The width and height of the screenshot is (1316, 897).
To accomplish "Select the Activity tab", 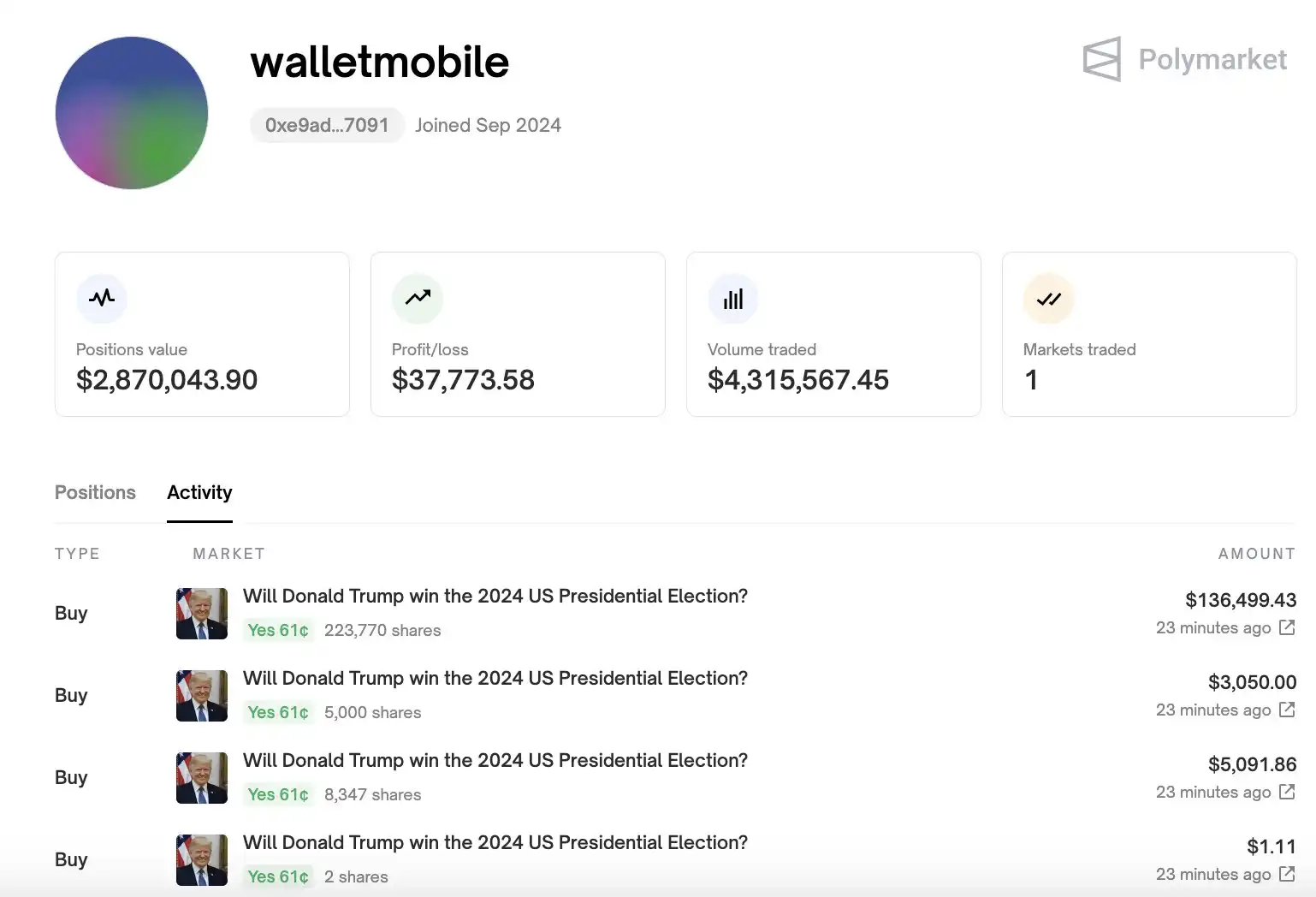I will tap(199, 492).
